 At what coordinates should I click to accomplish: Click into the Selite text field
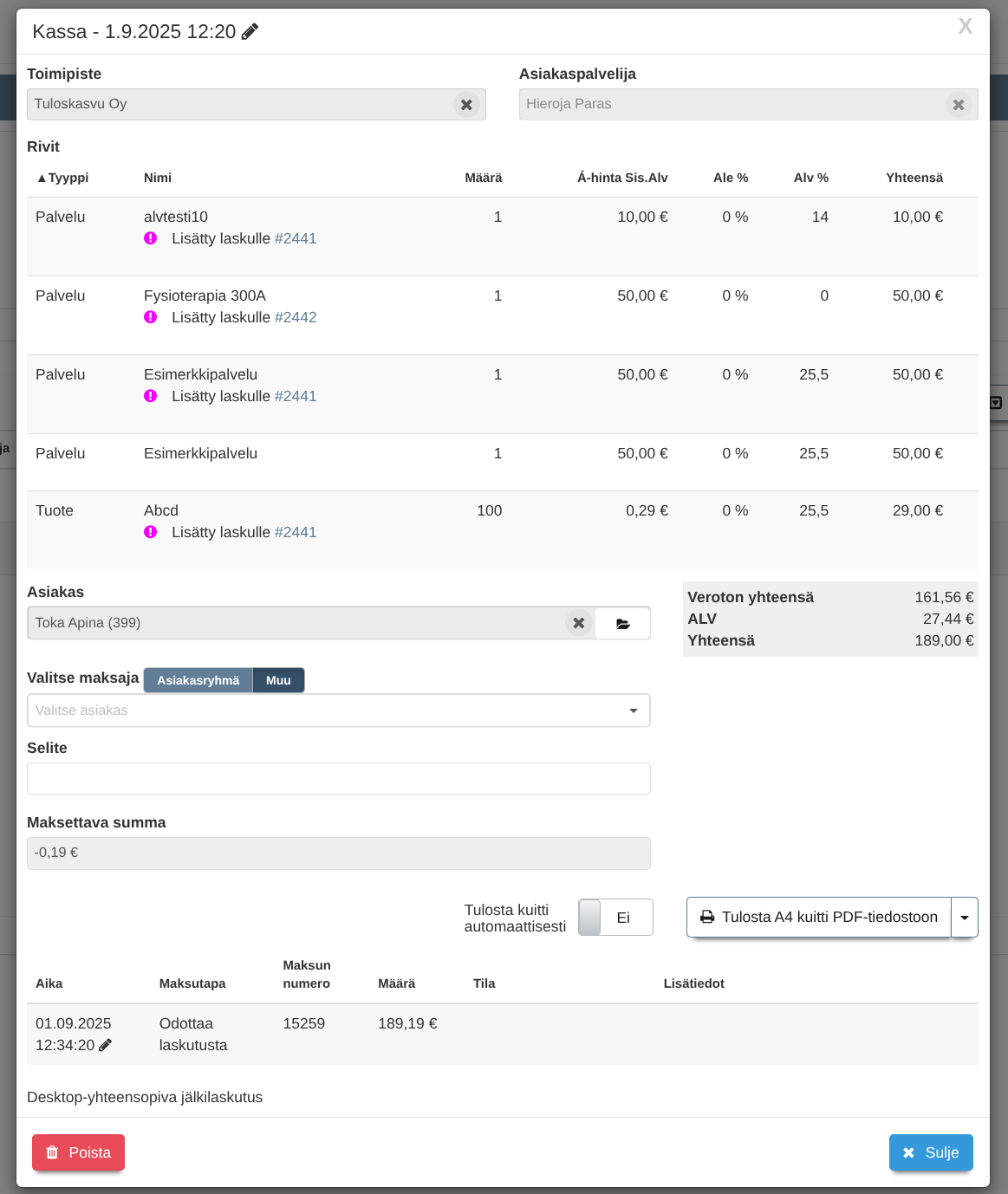click(338, 778)
